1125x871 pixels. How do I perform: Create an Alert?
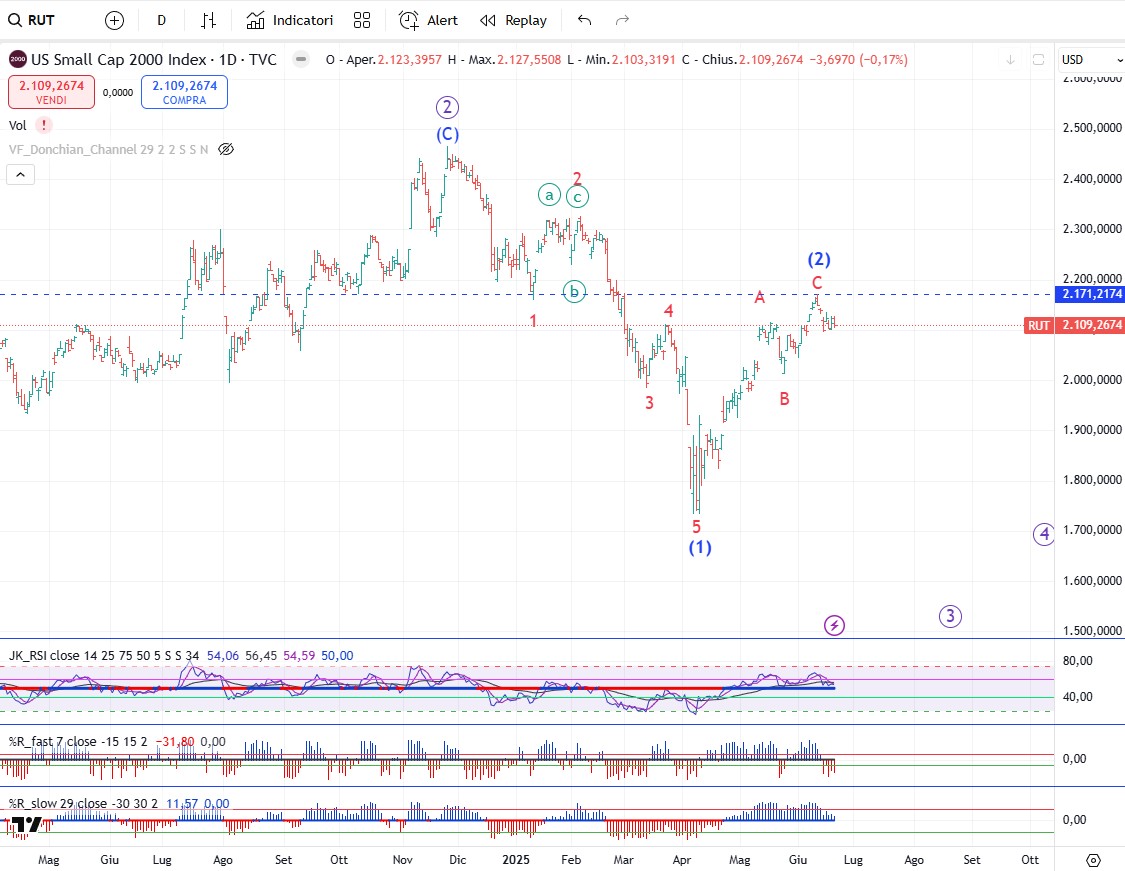click(x=428, y=20)
